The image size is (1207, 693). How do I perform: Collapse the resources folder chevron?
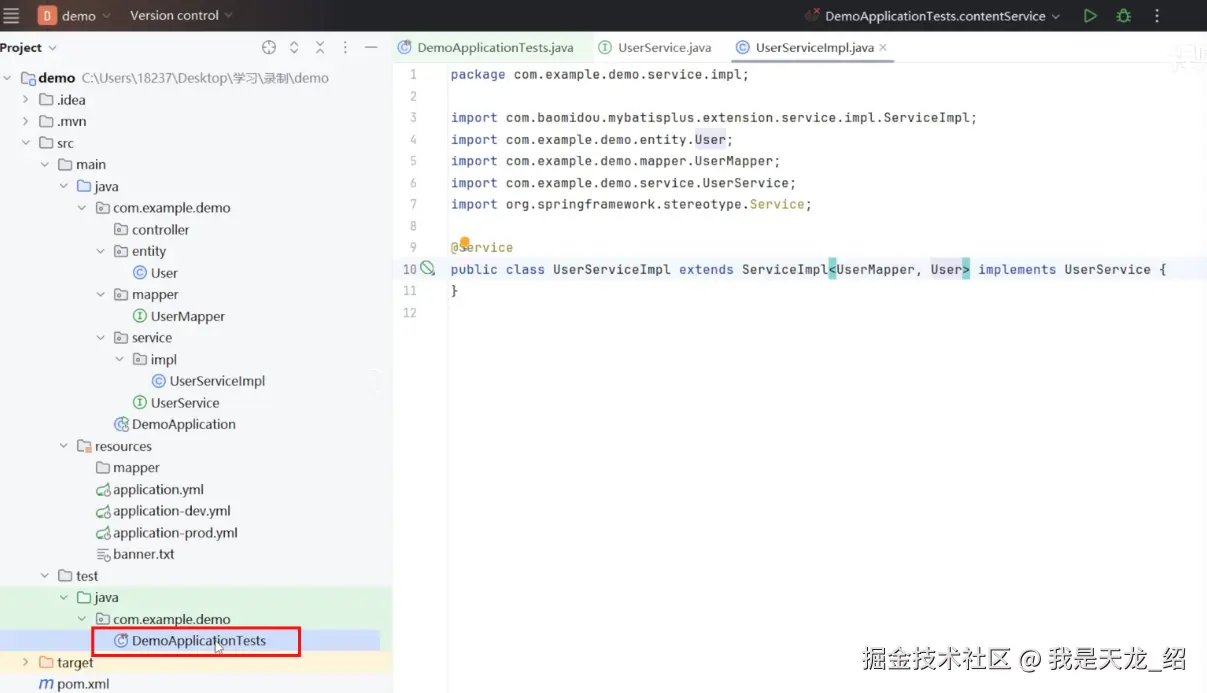pyautogui.click(x=64, y=446)
